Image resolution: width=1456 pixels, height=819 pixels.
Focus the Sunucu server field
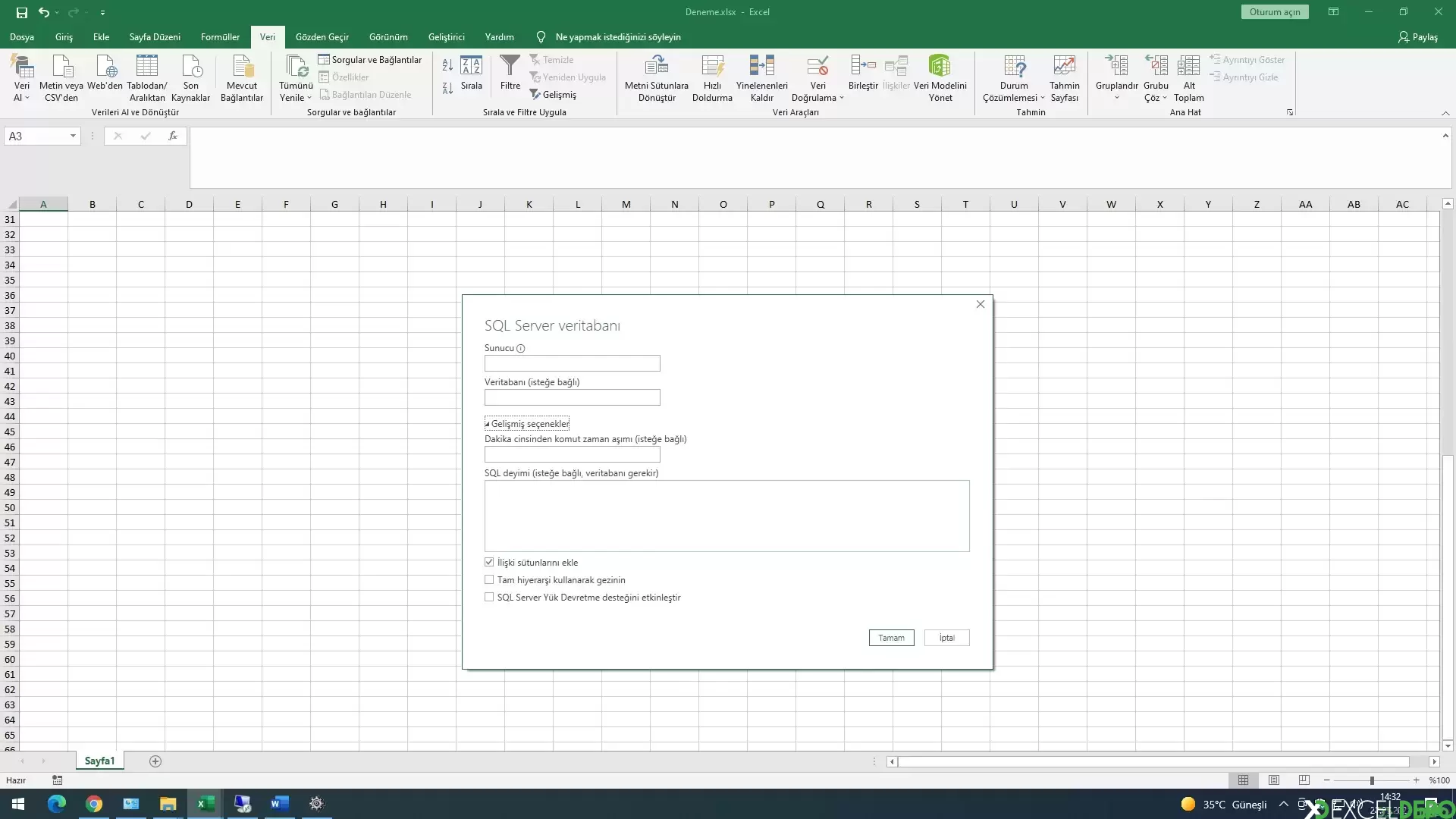pyautogui.click(x=572, y=364)
